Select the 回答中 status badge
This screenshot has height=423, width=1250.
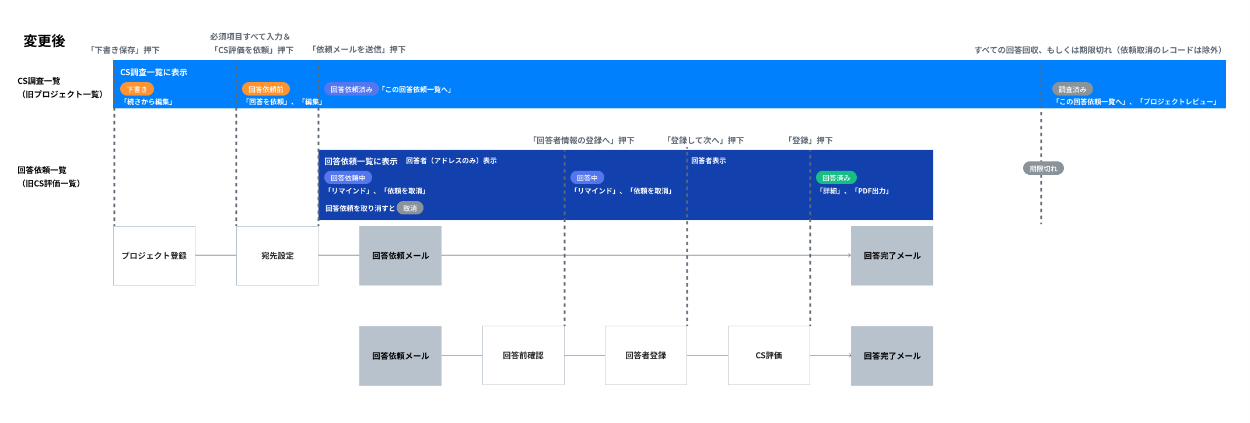point(587,178)
